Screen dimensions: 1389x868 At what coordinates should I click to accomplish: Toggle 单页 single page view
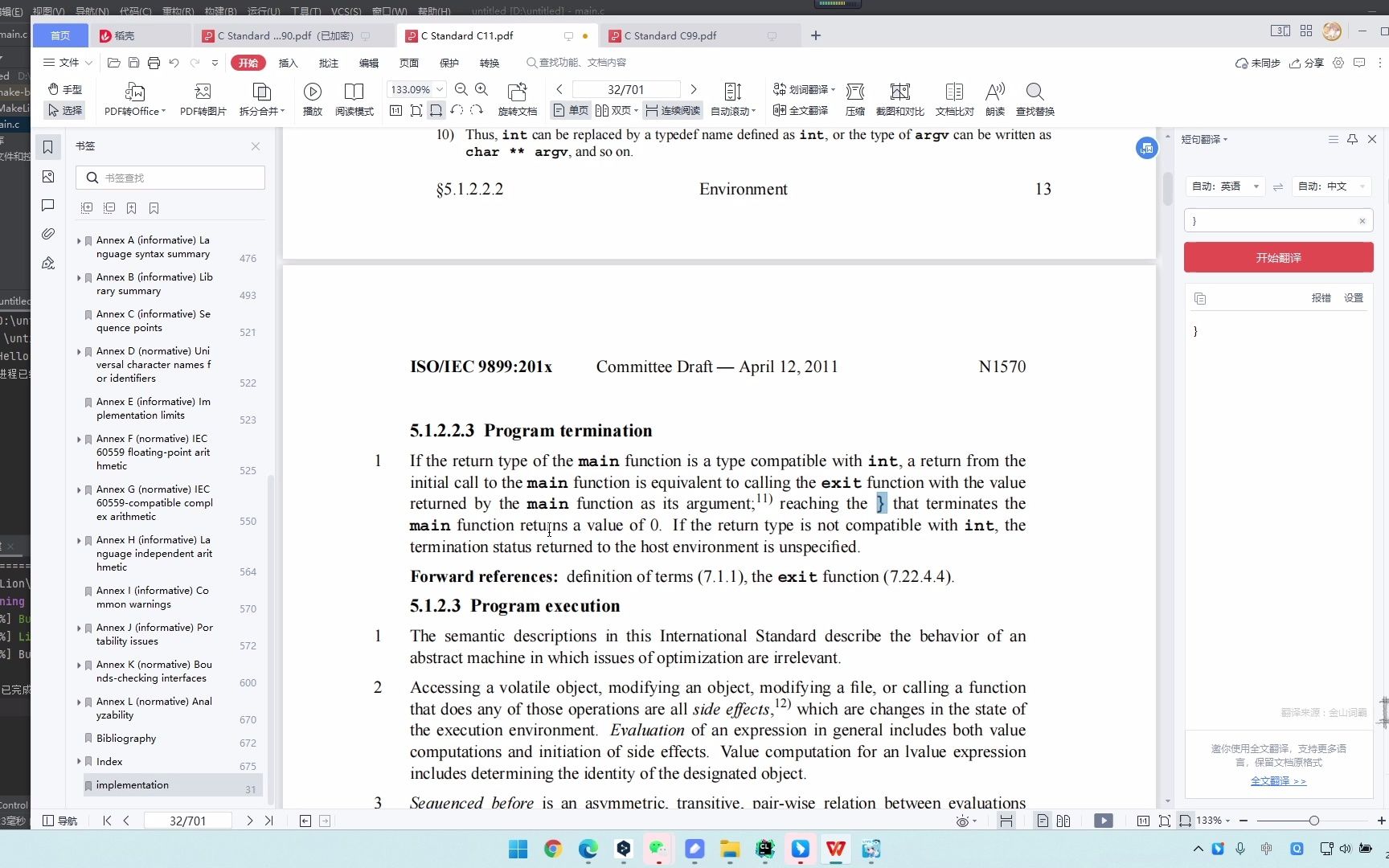point(571,110)
